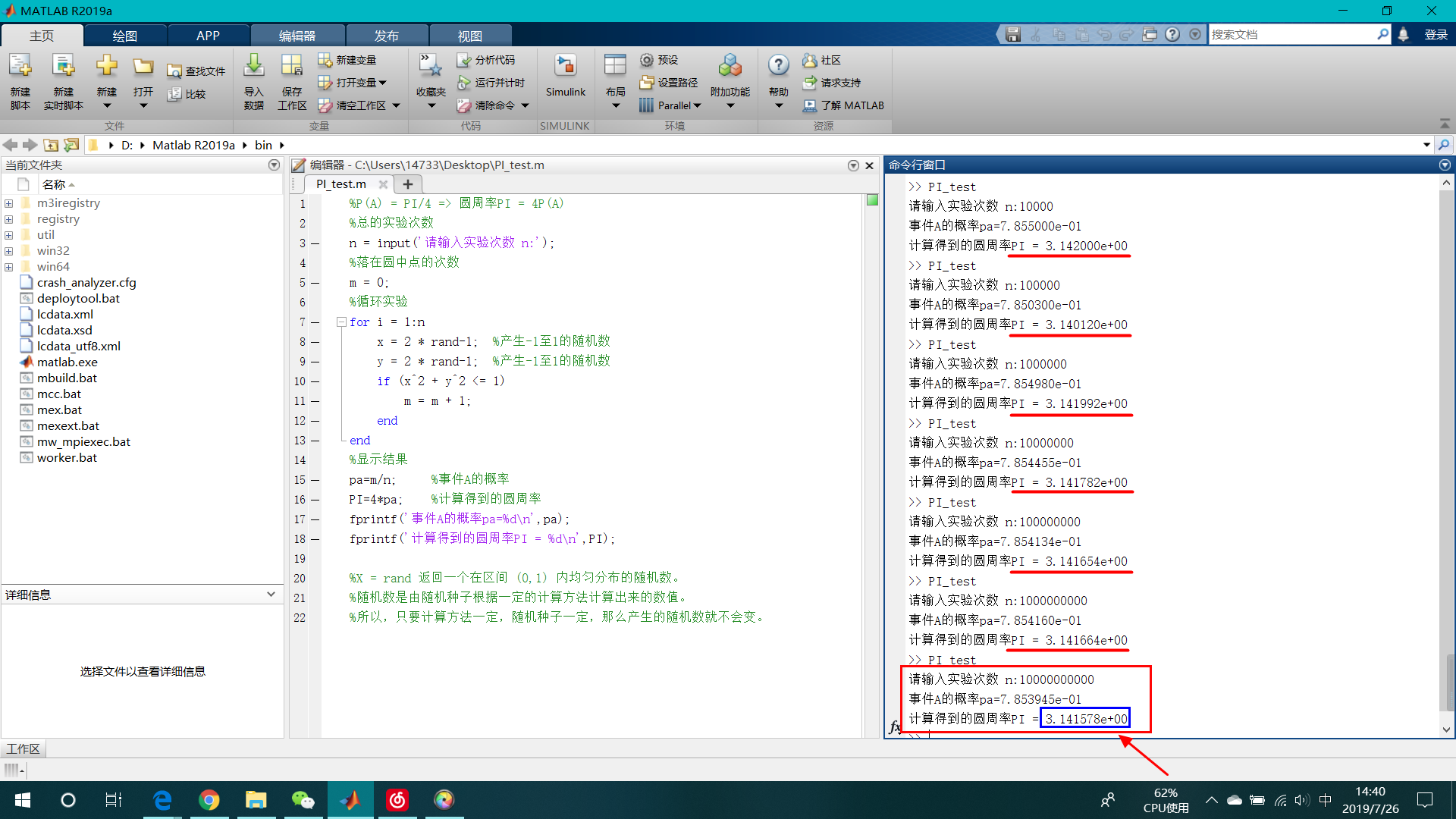Collapse the Details (详细信息) panel chevron
Screen dimensions: 1456x819
[271, 595]
